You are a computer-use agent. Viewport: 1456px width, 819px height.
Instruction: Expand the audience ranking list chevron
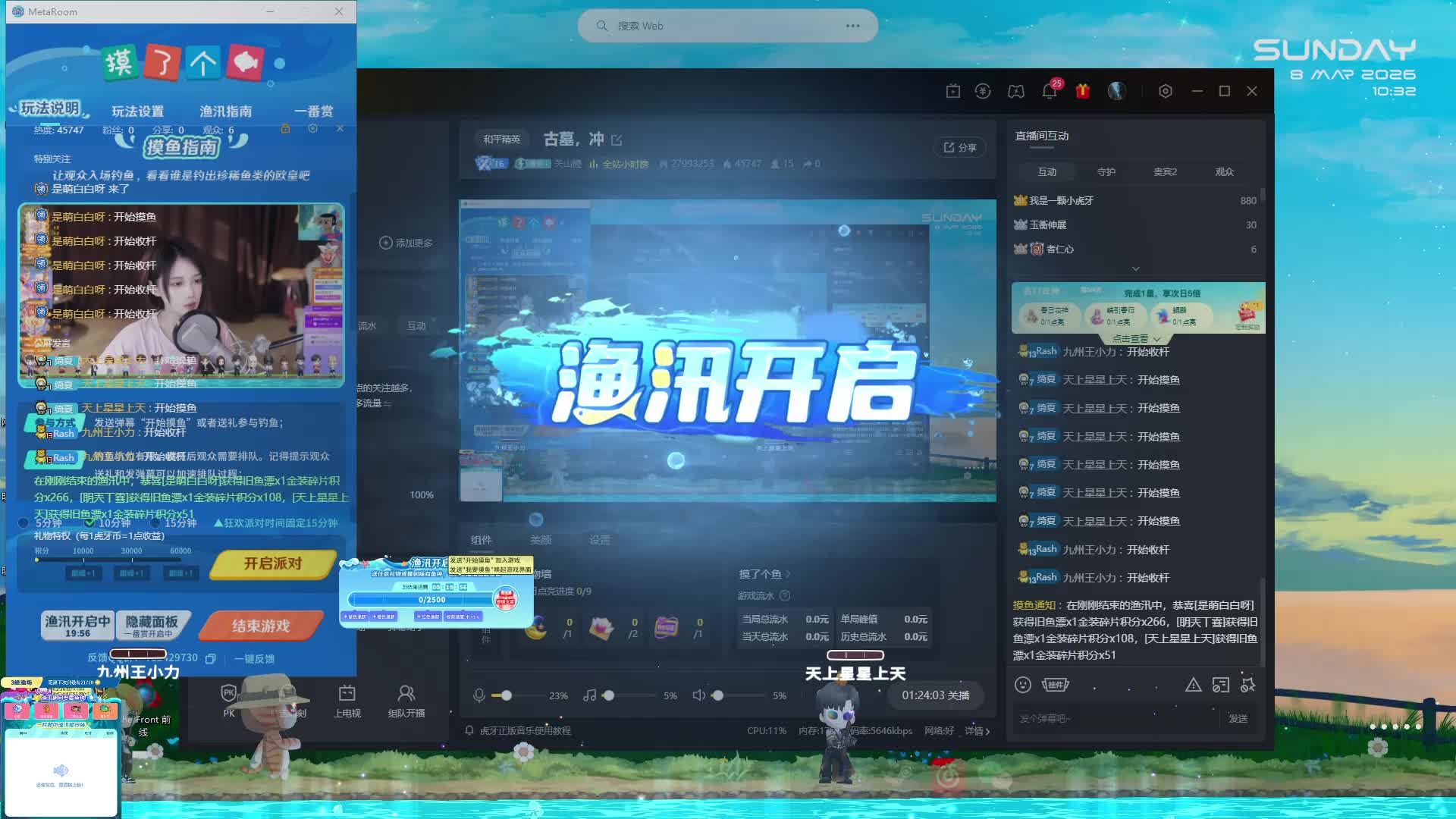click(1135, 268)
